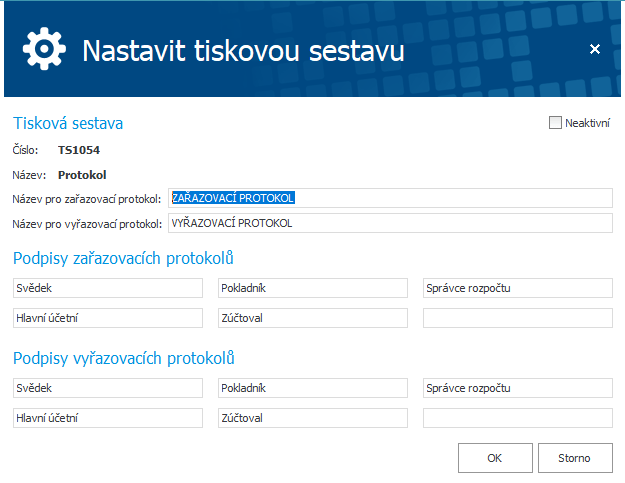The height and width of the screenshot is (483, 625).
Task: Toggle the Neaktivní checkbox
Action: click(x=555, y=123)
